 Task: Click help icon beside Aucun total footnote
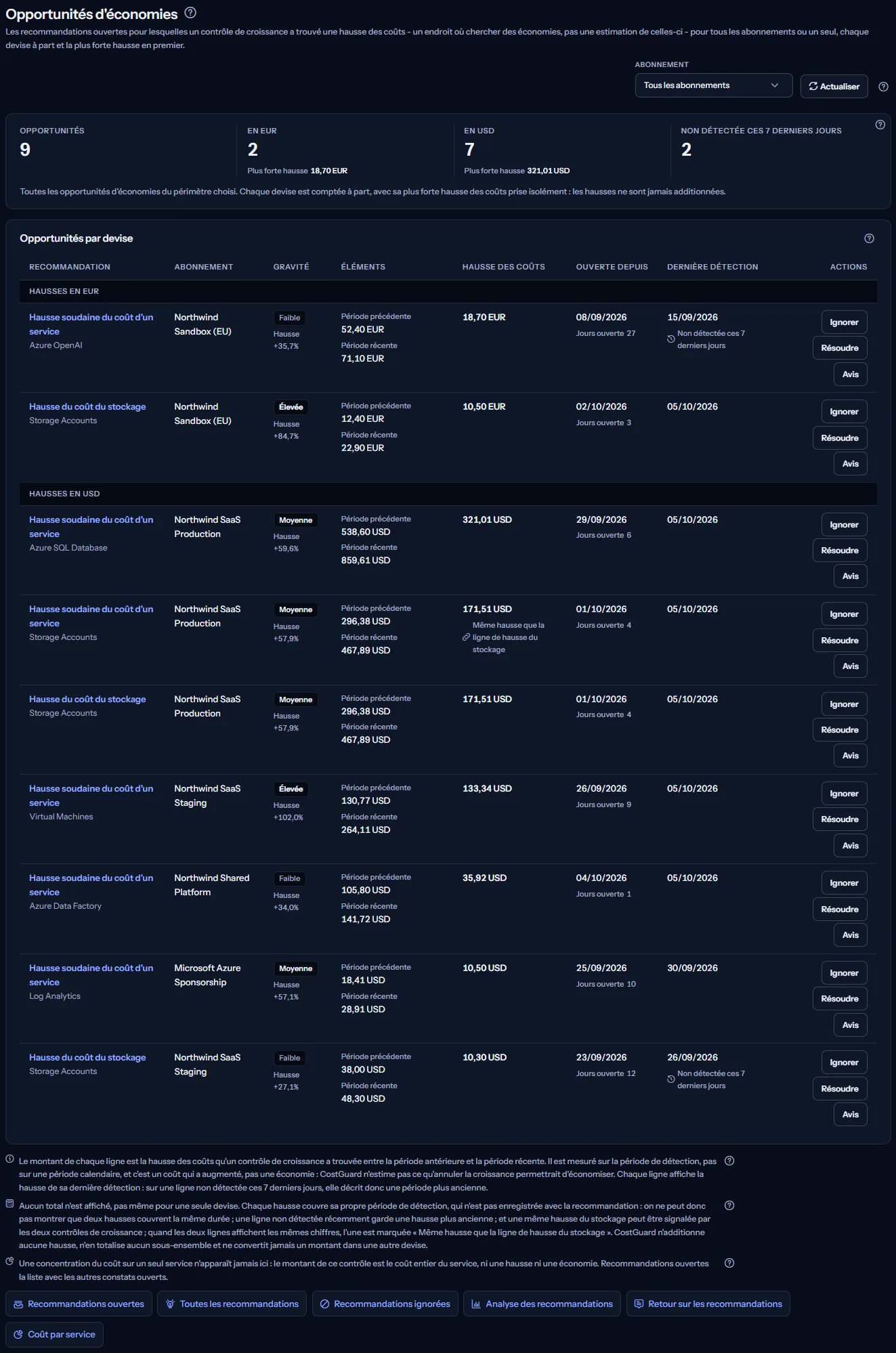[729, 1205]
